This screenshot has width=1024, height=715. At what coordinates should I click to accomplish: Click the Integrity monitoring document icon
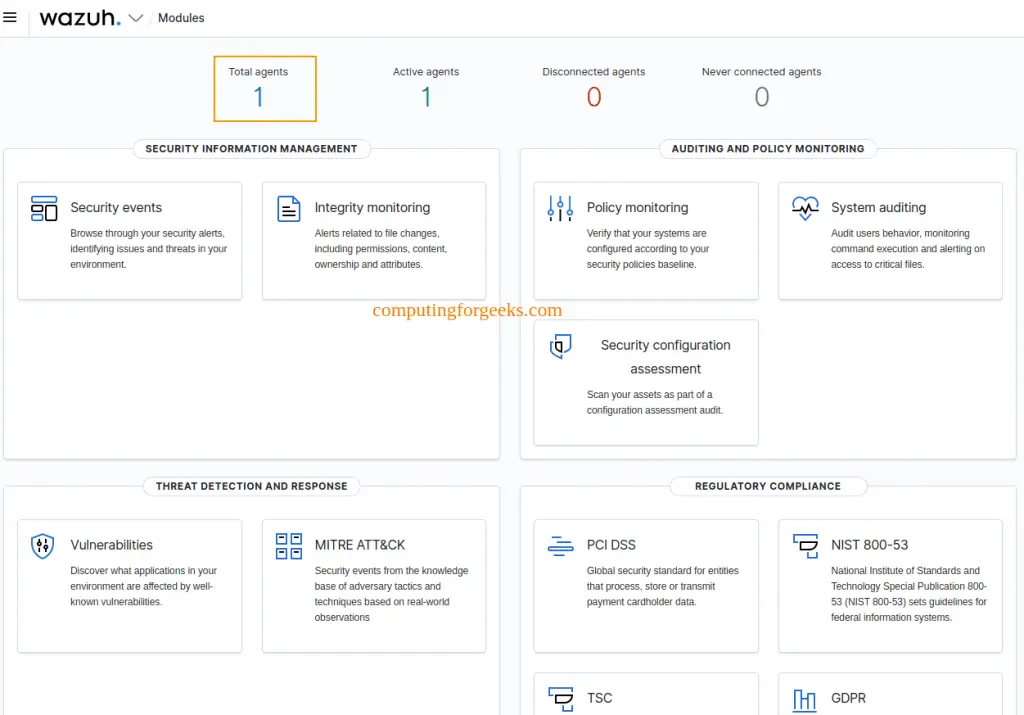click(288, 209)
